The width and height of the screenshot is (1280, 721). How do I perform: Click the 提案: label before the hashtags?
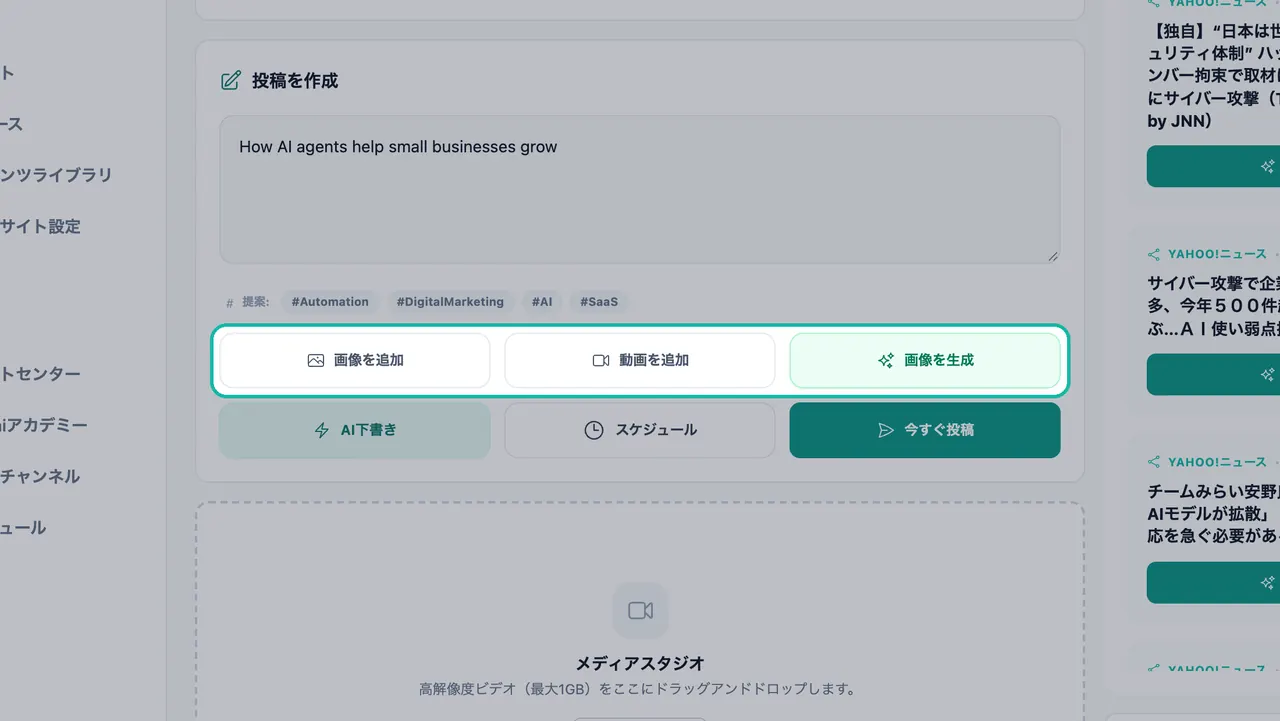256,302
